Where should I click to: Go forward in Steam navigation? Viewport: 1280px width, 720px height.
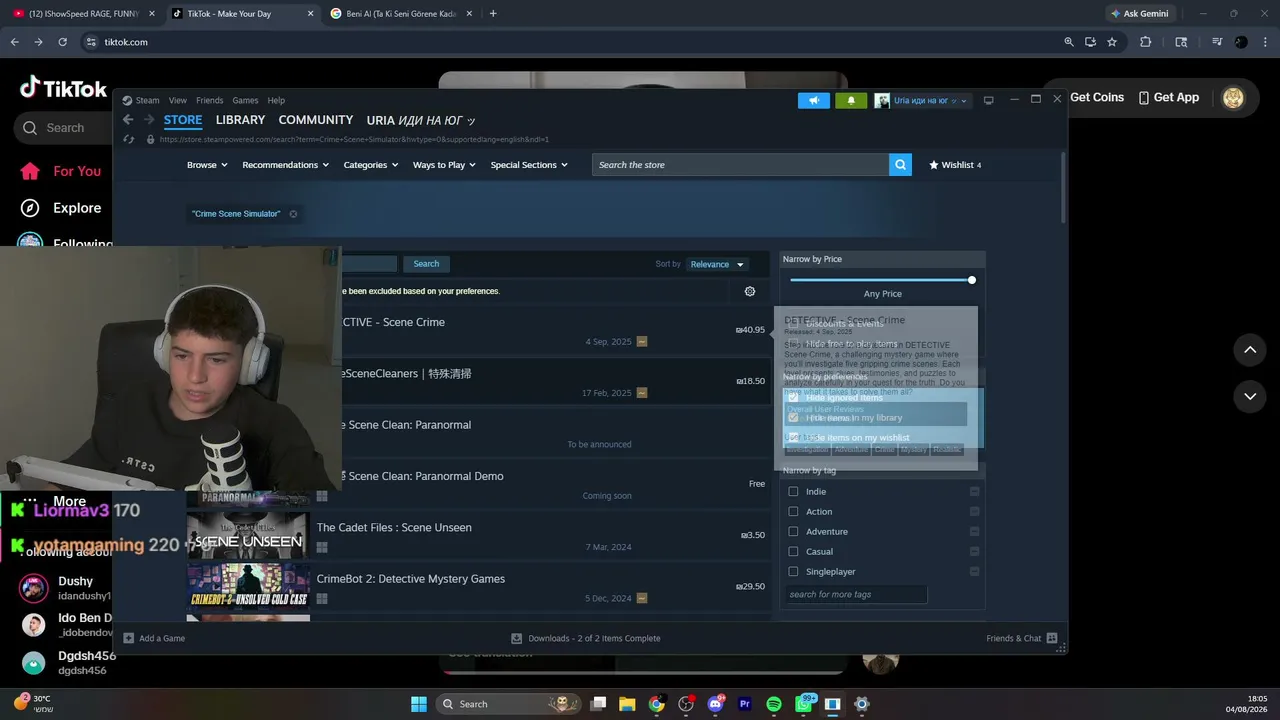click(x=149, y=120)
